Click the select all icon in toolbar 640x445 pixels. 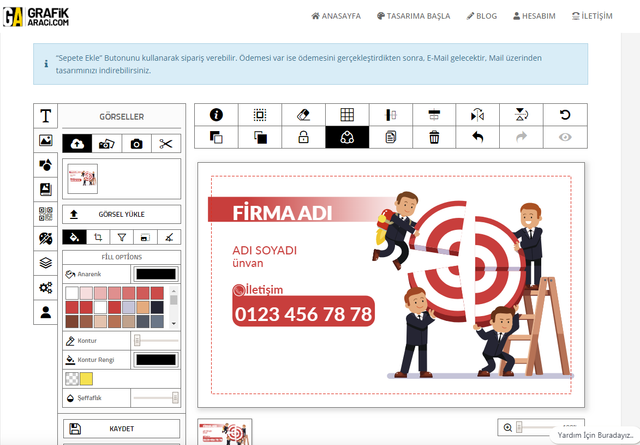tap(260, 115)
